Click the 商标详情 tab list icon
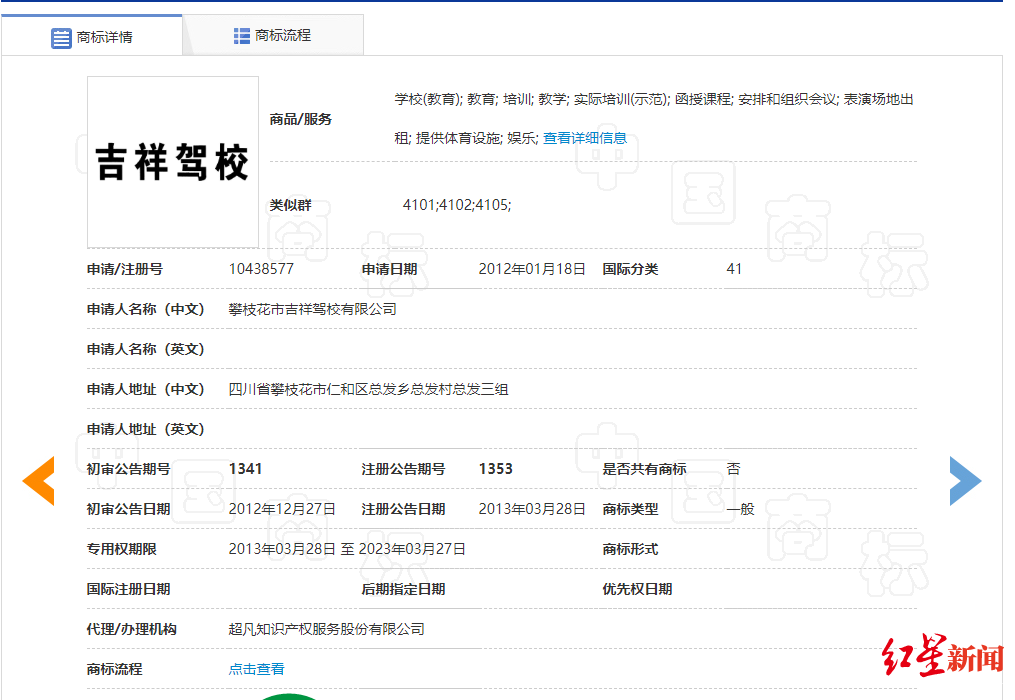Screen dimensions: 1015x700 click(x=61, y=38)
